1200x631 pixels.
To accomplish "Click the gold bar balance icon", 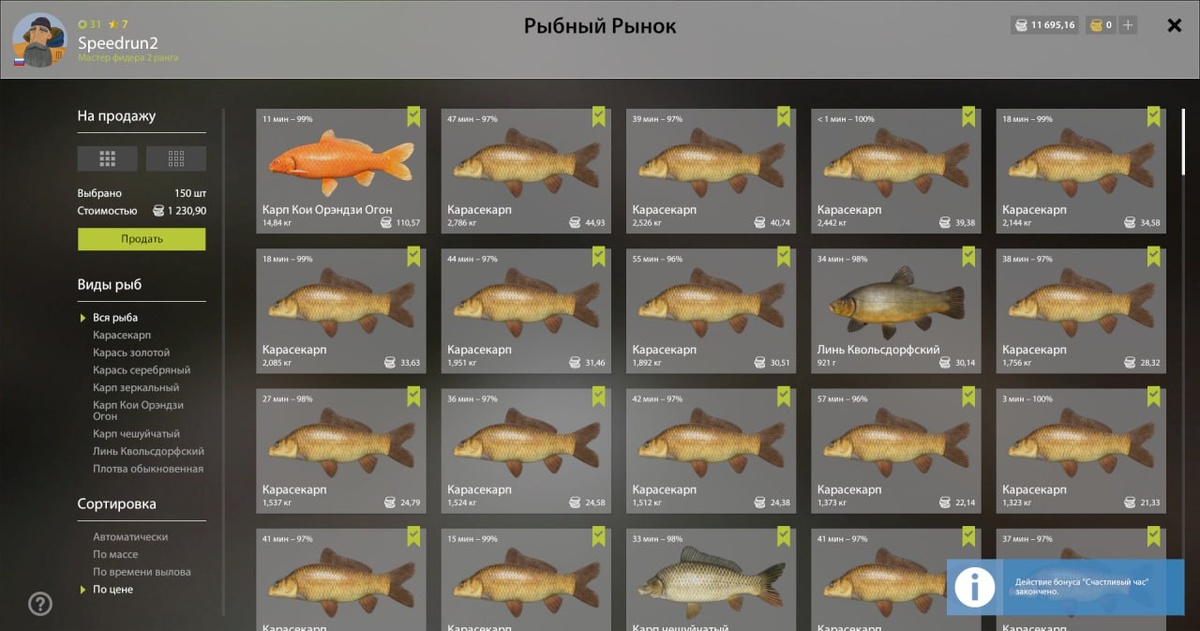I will pyautogui.click(x=1096, y=25).
